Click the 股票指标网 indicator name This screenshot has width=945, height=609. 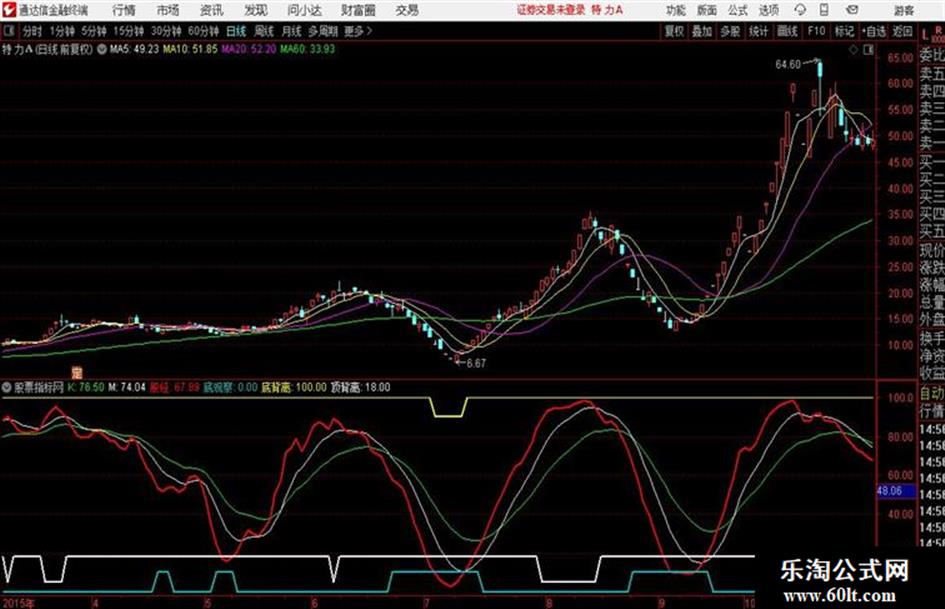pyautogui.click(x=39, y=388)
